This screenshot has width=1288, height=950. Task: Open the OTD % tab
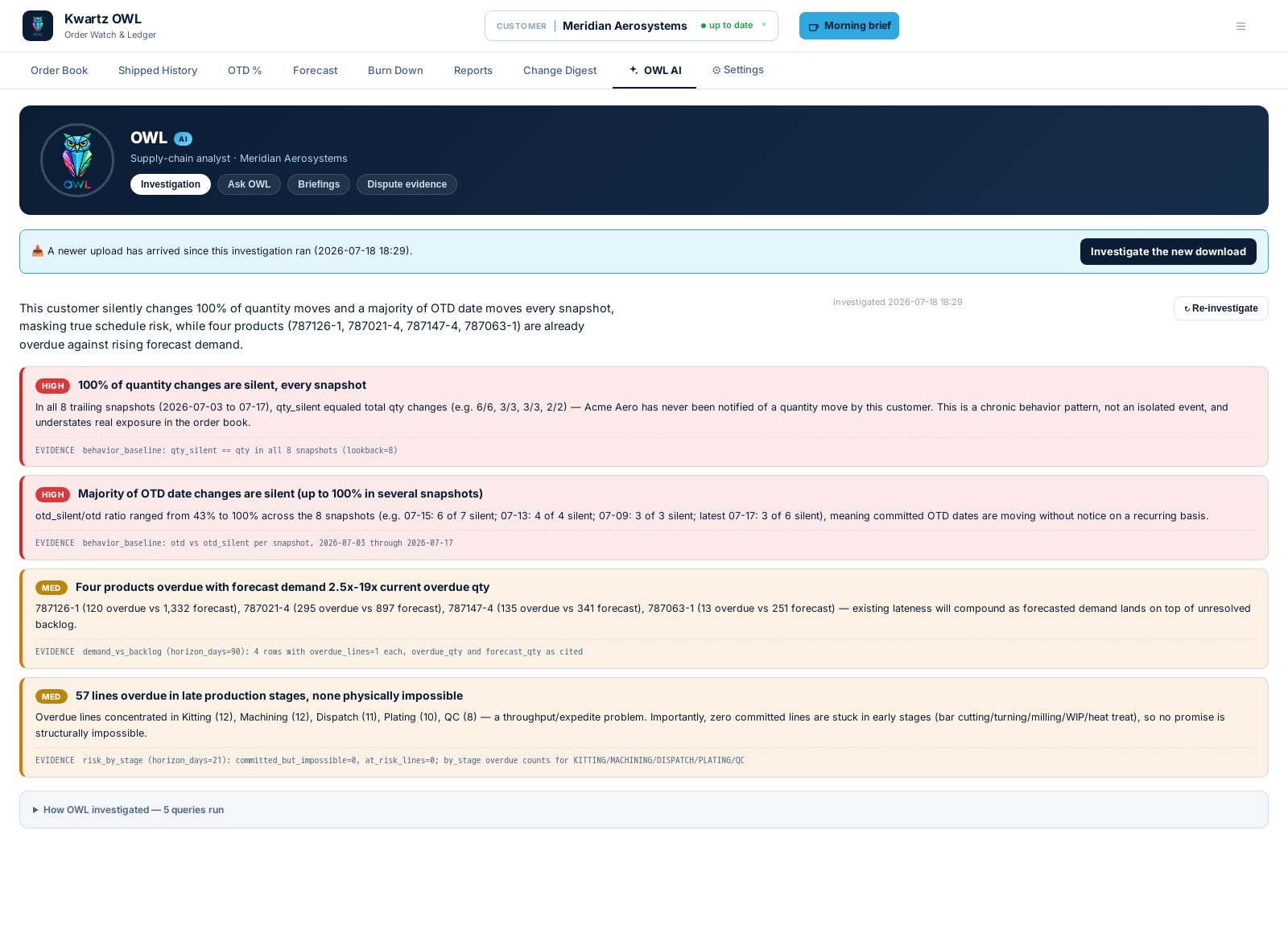tap(245, 71)
